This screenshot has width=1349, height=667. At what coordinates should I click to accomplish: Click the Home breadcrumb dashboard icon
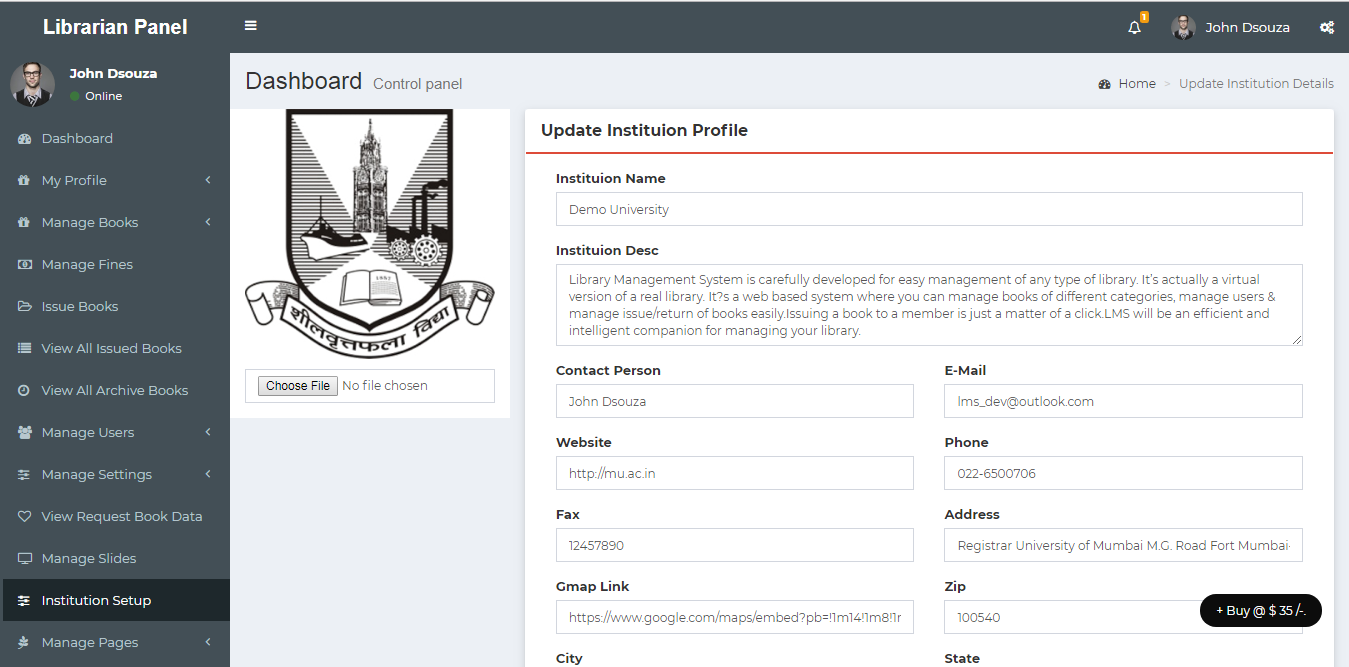1104,84
